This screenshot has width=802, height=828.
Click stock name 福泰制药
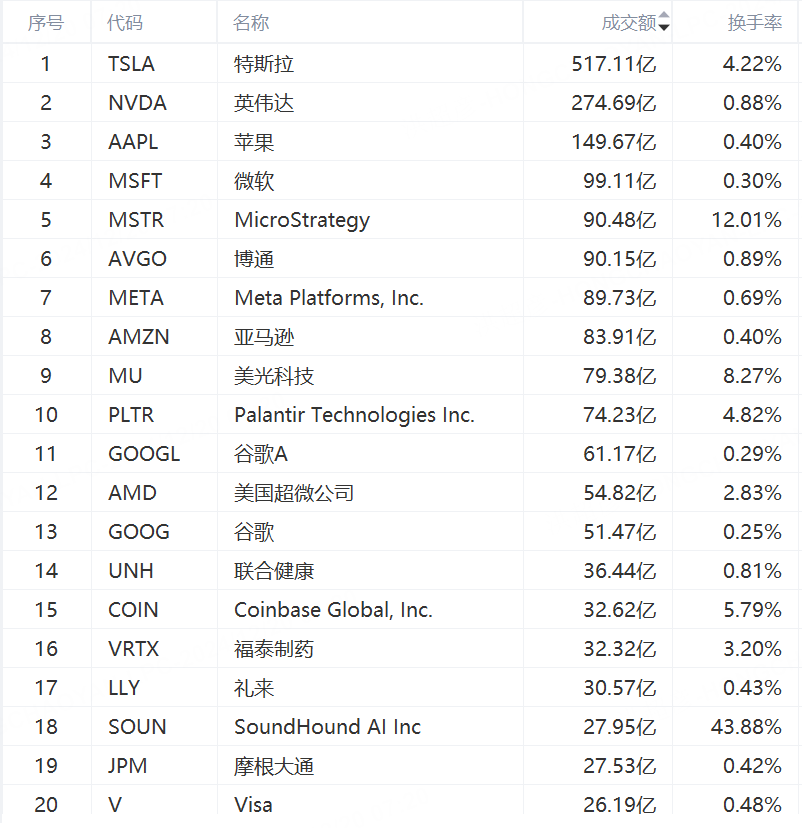[x=274, y=649]
